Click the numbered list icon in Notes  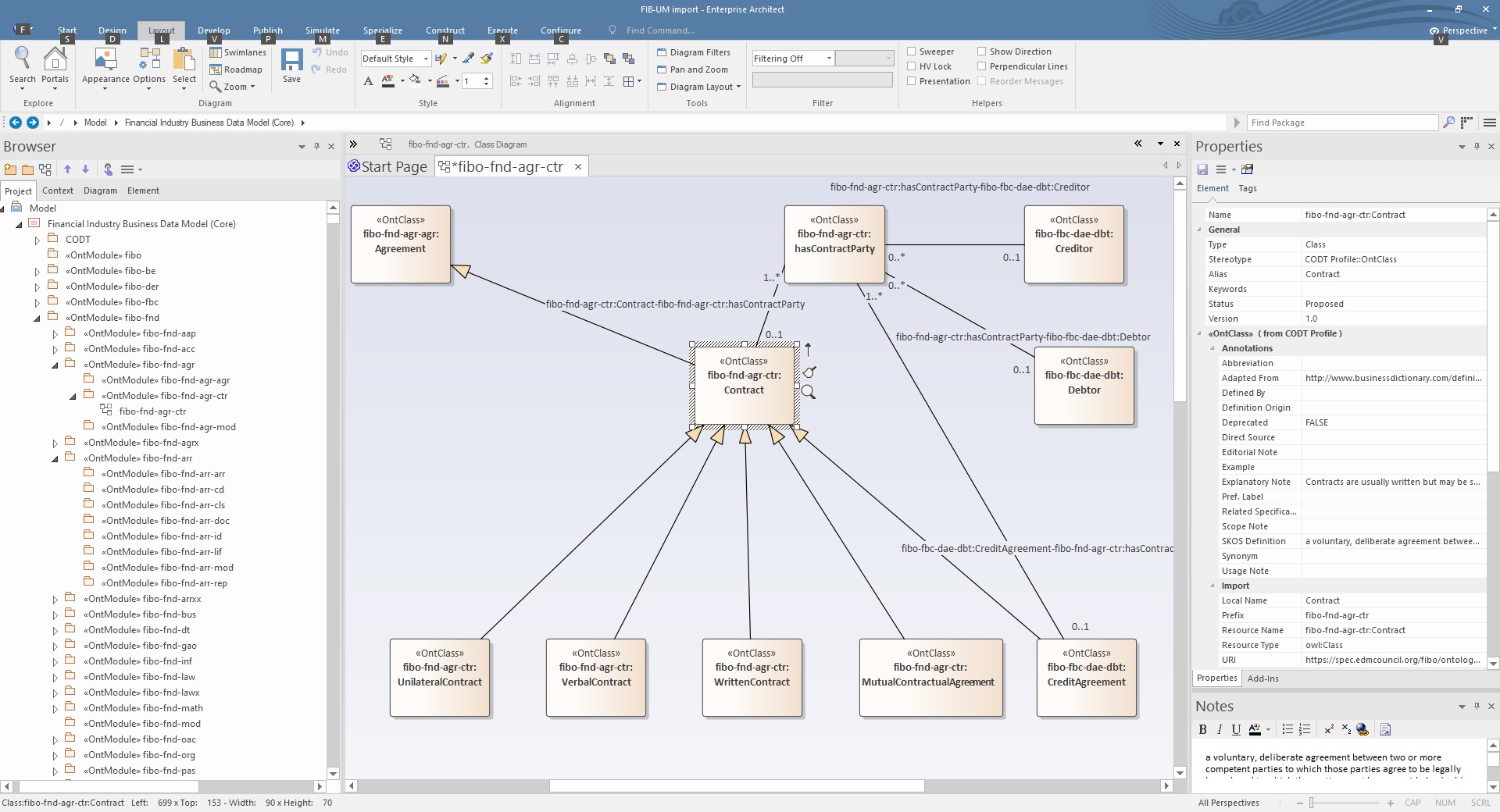[x=1305, y=729]
